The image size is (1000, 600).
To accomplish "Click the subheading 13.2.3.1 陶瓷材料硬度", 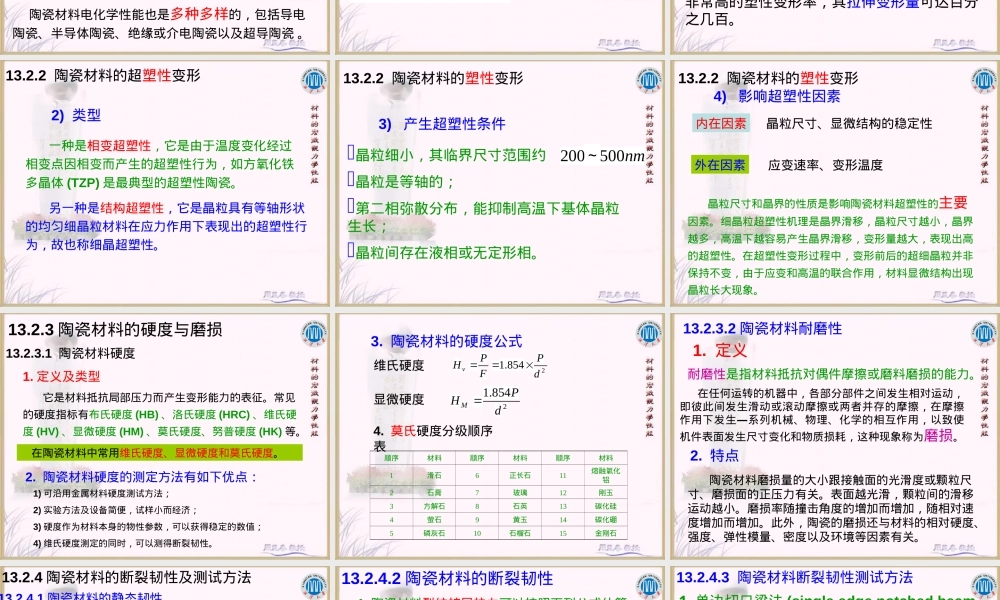I will click(x=70, y=353).
